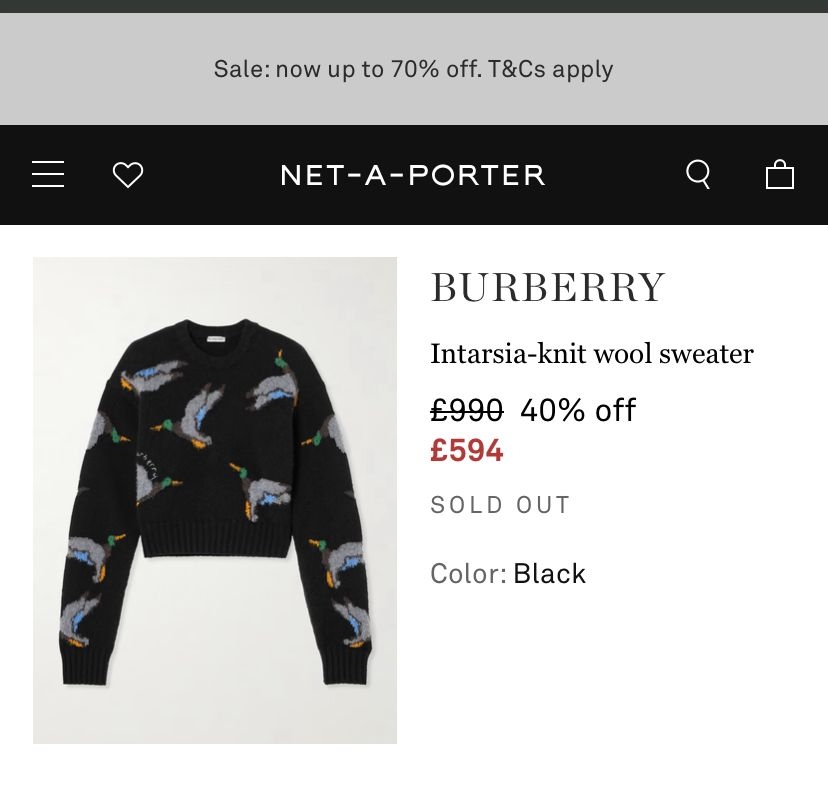
Task: Click the Intarsia-knit wool sweater title
Action: [x=591, y=353]
